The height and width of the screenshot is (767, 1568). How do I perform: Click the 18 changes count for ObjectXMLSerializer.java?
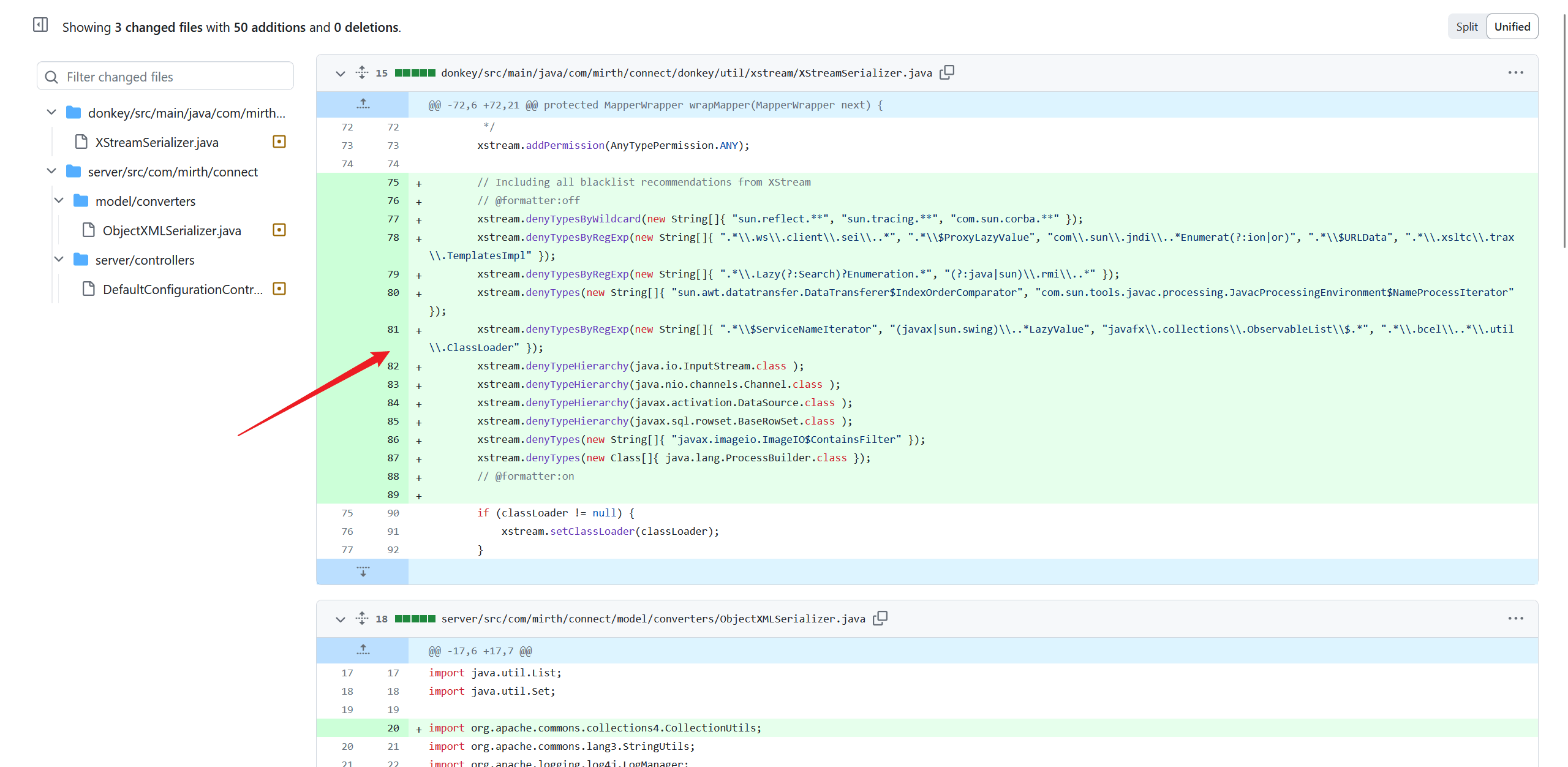[382, 619]
